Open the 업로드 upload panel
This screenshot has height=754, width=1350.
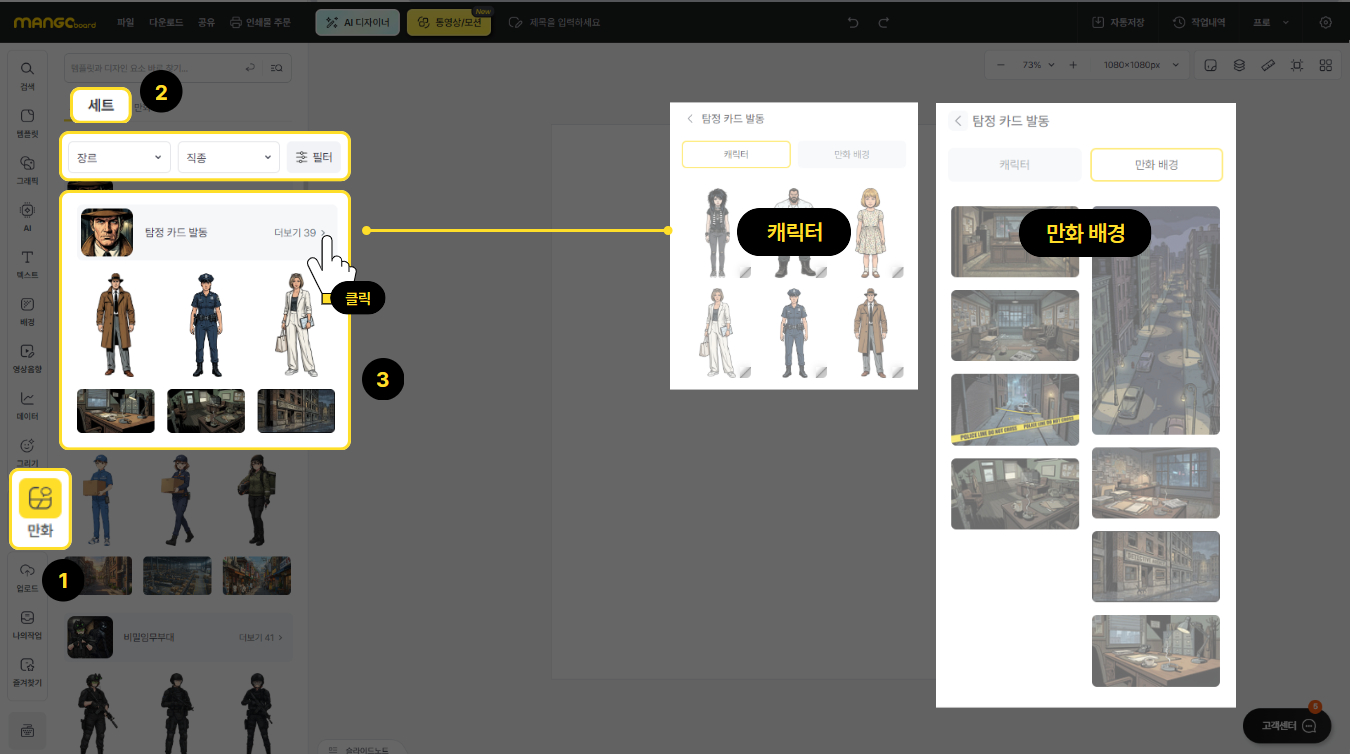click(x=27, y=575)
